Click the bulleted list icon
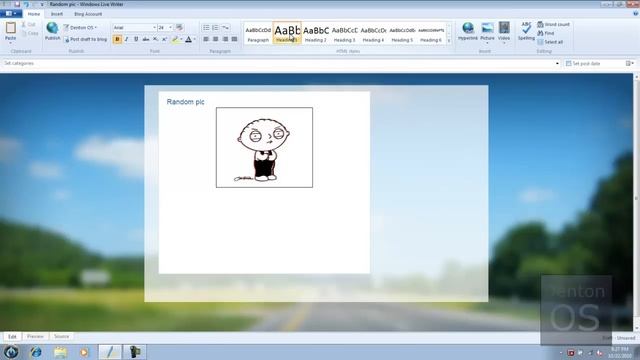The width and height of the screenshot is (640, 360). tap(206, 27)
